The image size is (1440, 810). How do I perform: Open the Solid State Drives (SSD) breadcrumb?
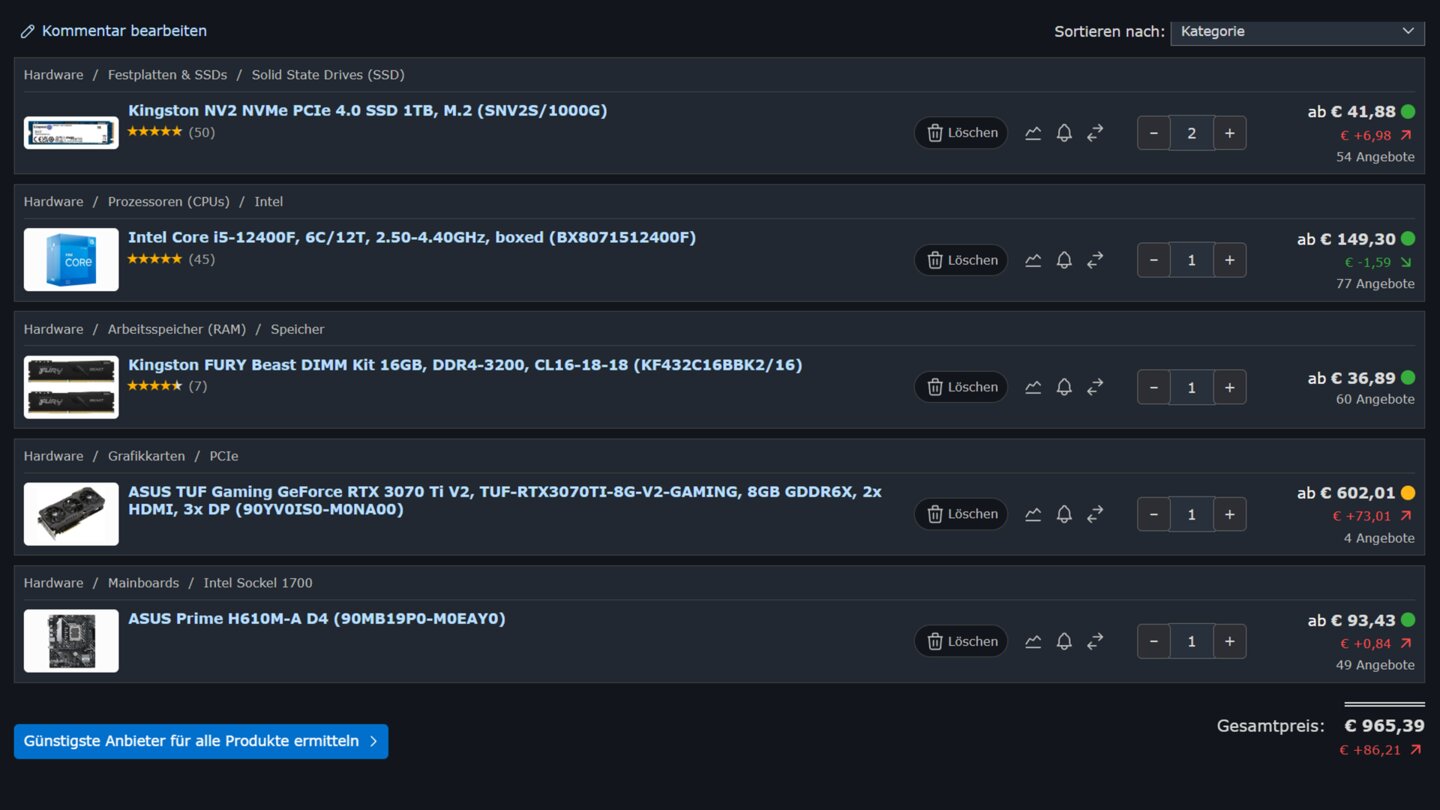coord(328,75)
